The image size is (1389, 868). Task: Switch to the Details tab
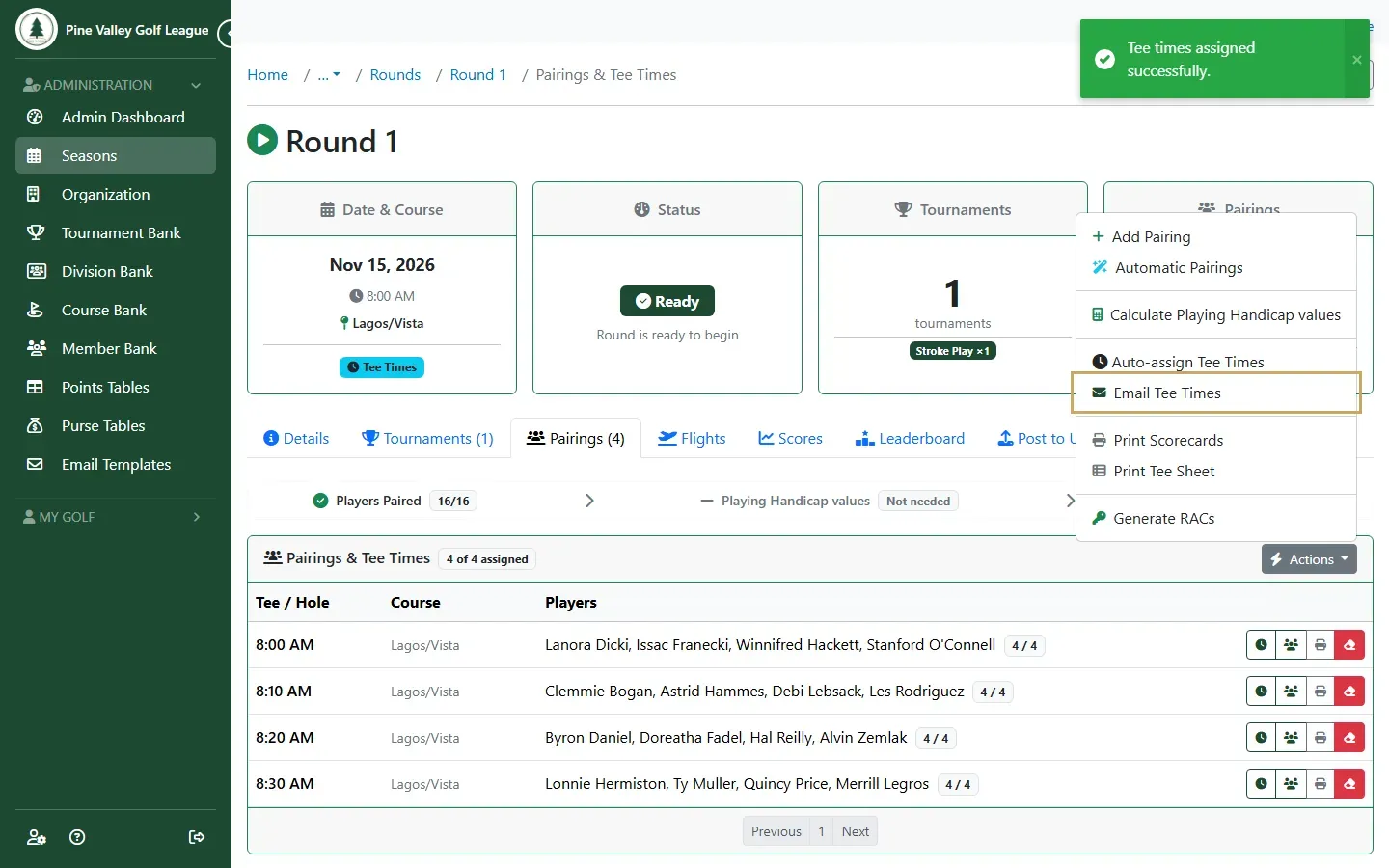point(296,439)
